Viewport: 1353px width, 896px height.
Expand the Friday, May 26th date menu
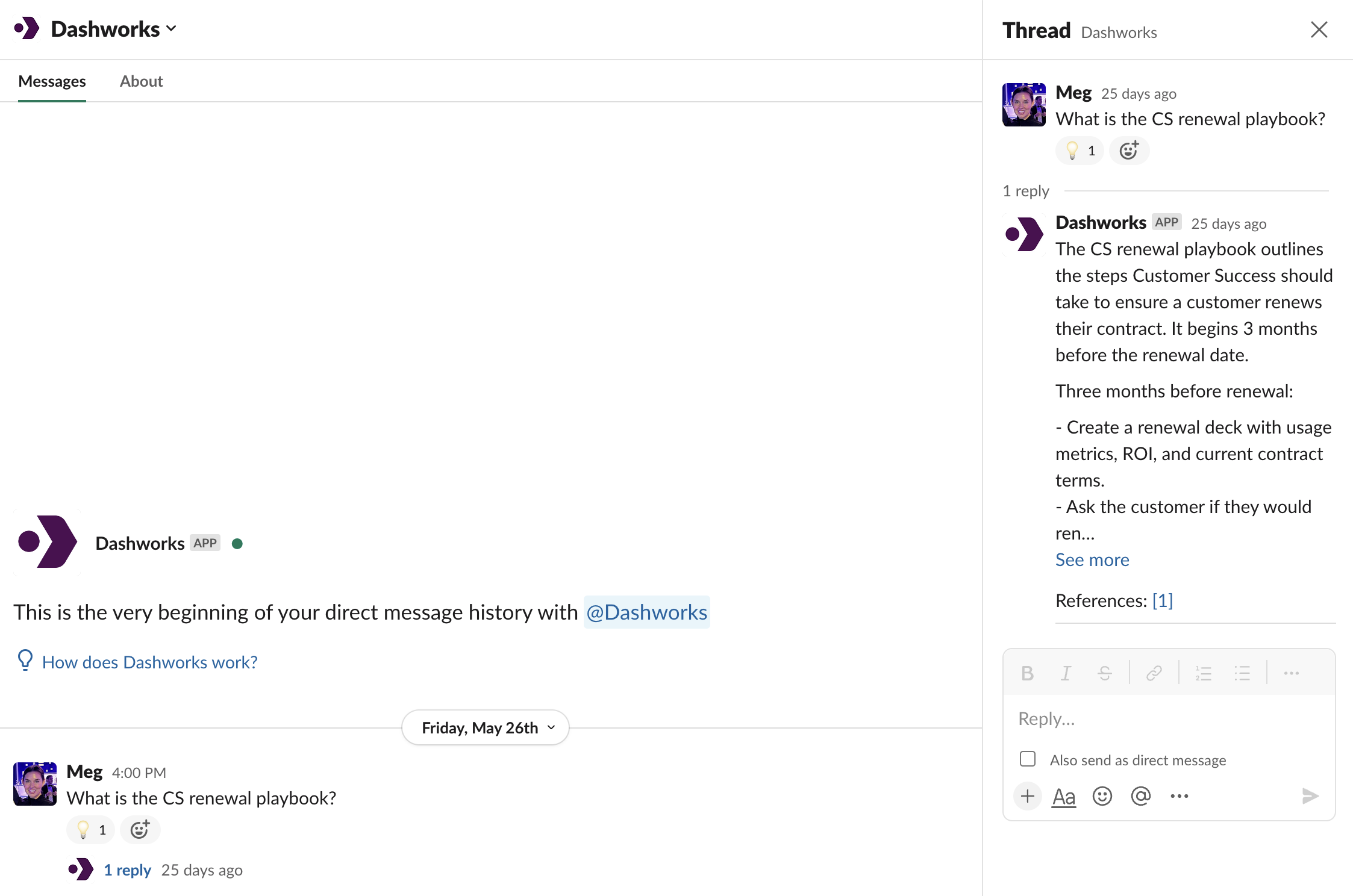(x=486, y=727)
